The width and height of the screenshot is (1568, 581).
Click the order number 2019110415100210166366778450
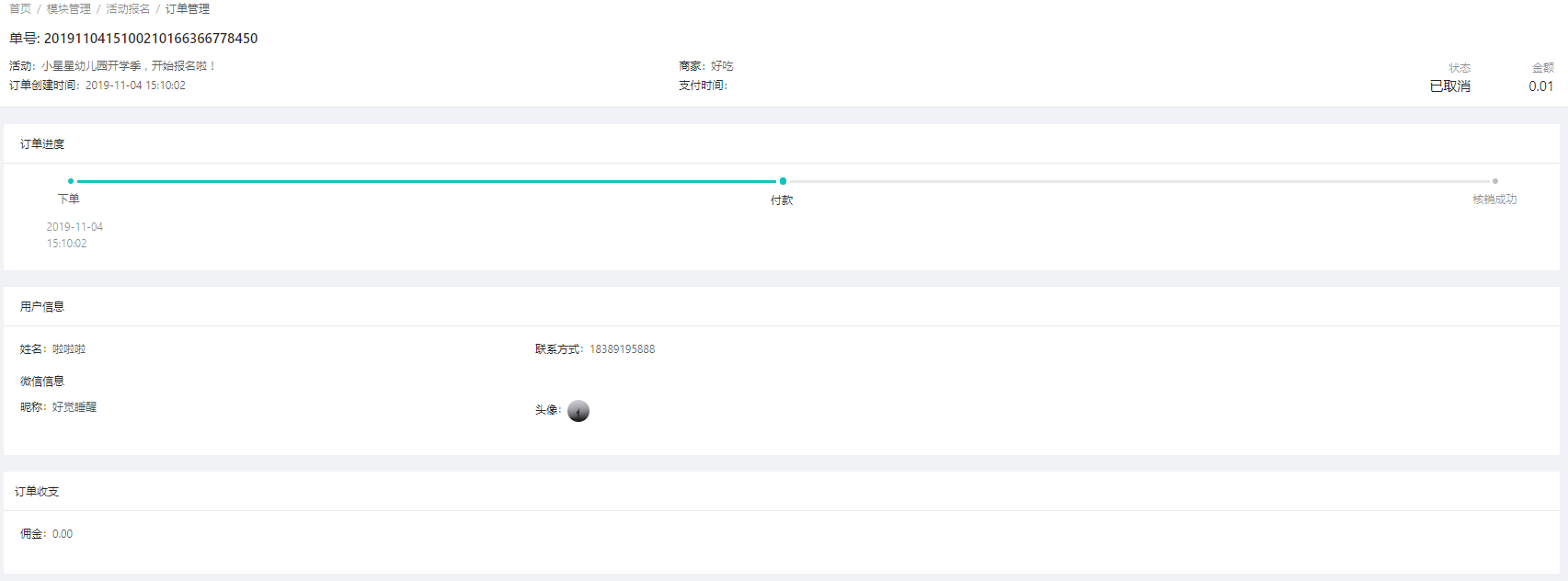click(151, 39)
